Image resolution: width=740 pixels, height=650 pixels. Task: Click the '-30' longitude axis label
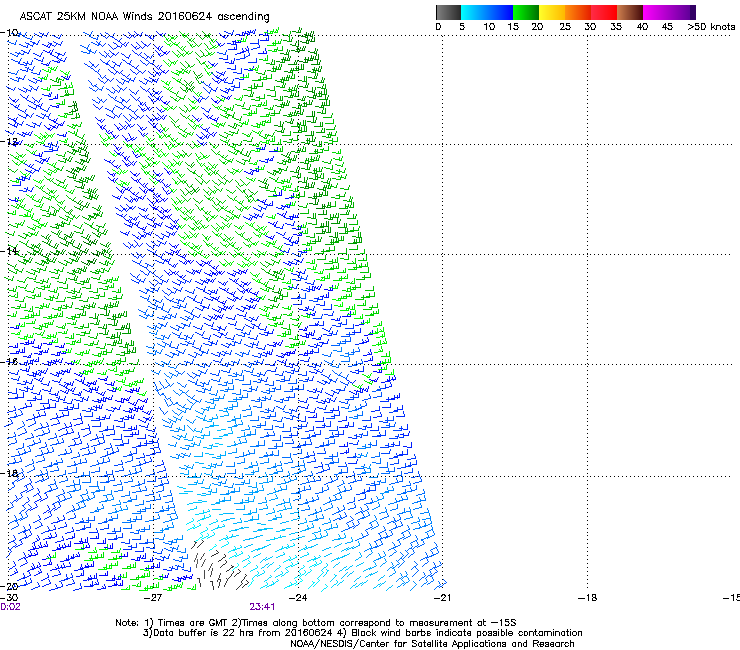[9, 598]
